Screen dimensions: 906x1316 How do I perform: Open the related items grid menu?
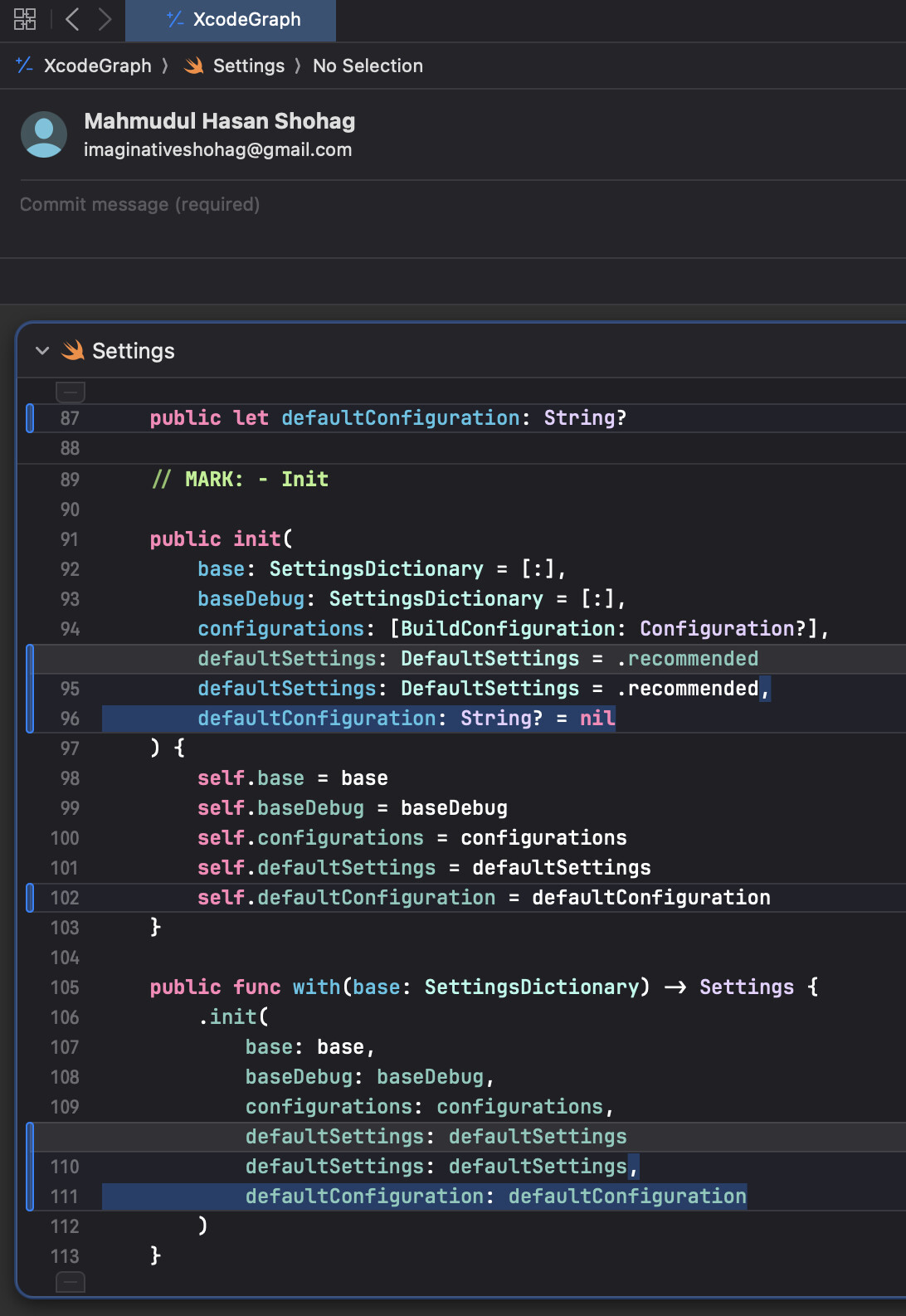[x=25, y=19]
